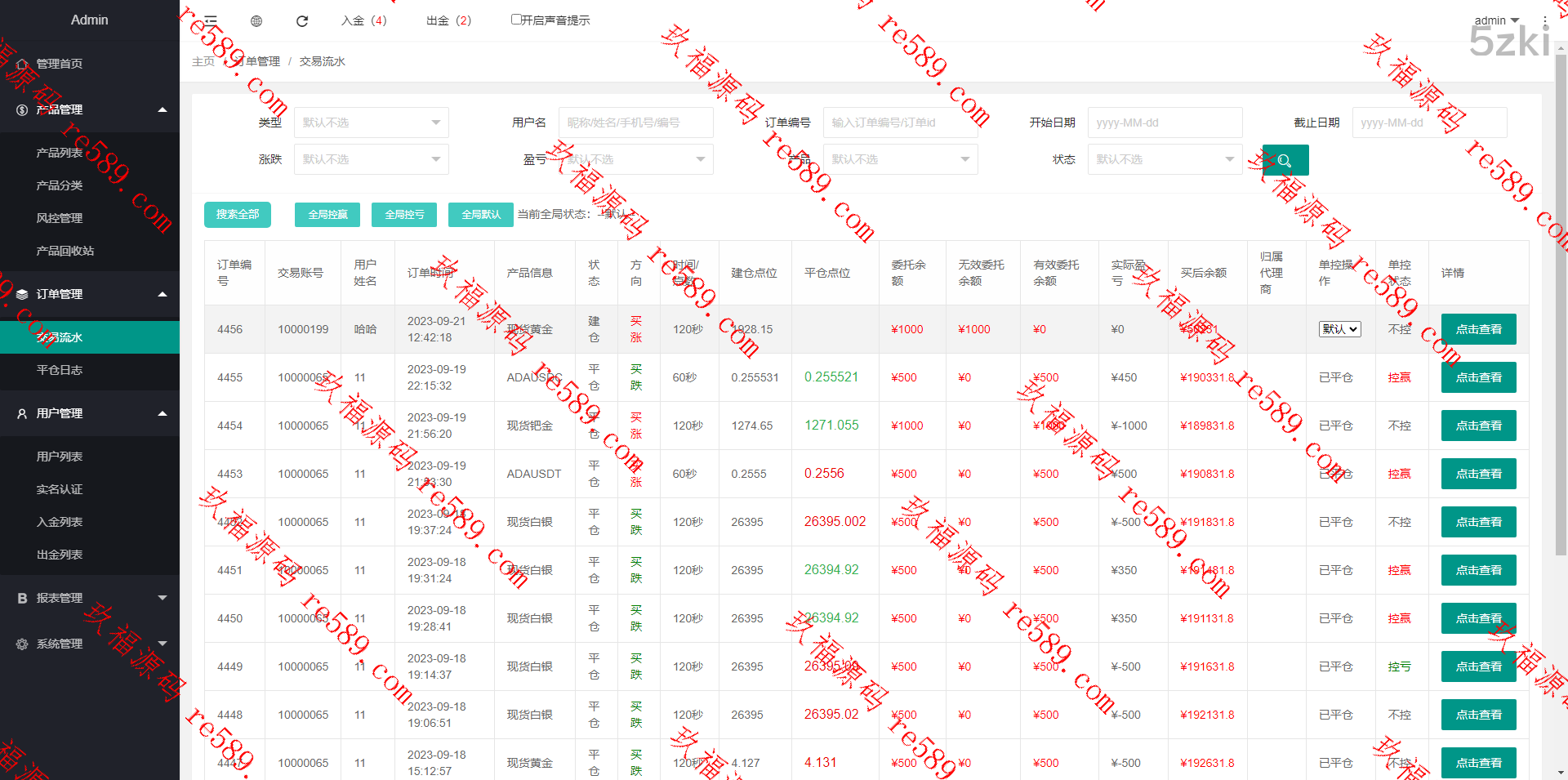This screenshot has width=1568, height=780.
Task: Open the 默认 select for order 4456
Action: (x=1339, y=329)
